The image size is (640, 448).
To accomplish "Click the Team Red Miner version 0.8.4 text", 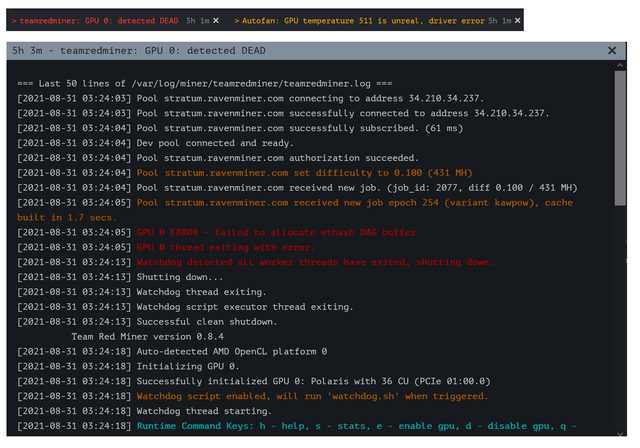I will coord(147,337).
